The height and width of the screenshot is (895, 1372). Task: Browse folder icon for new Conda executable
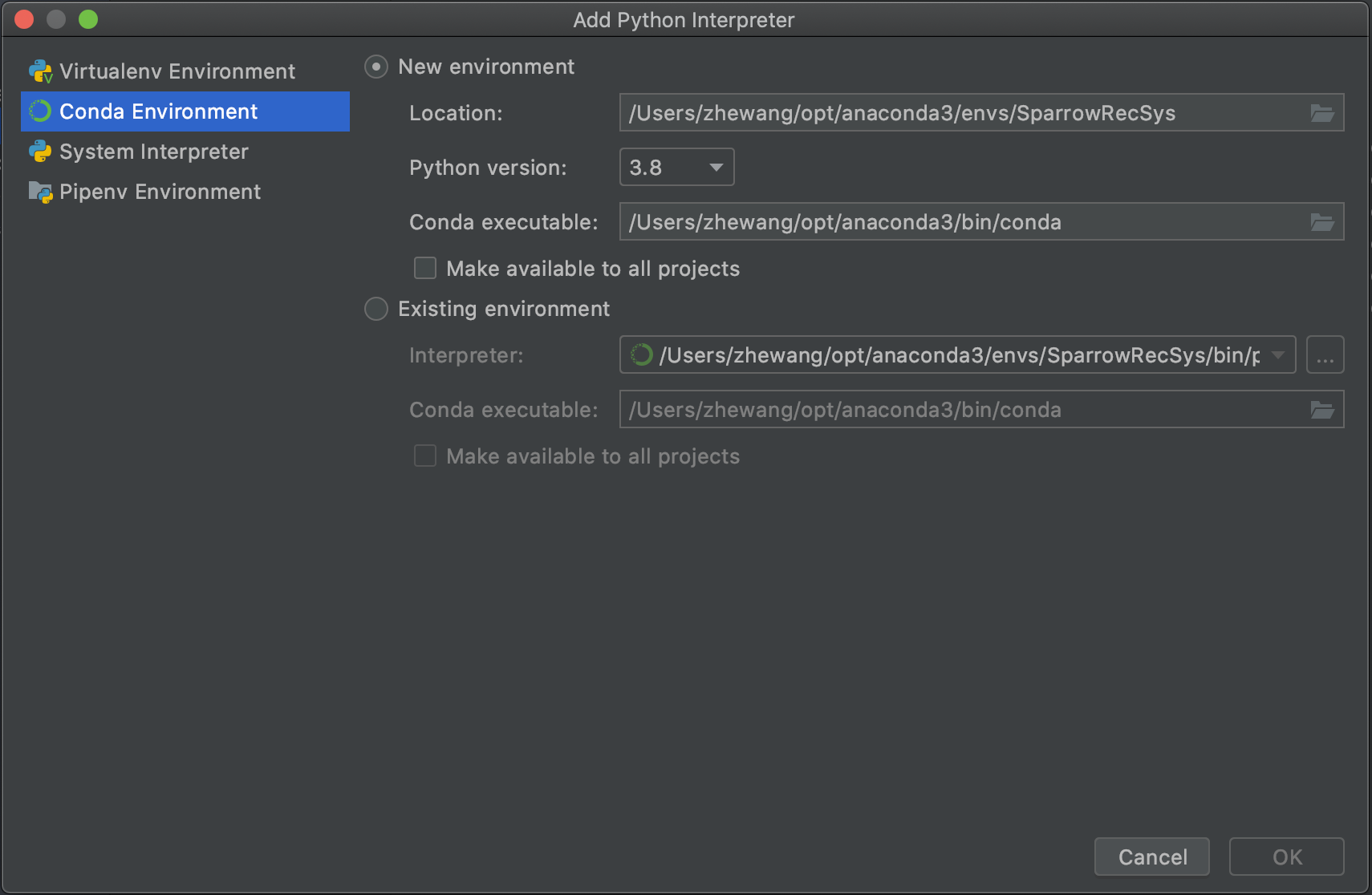pyautogui.click(x=1322, y=222)
